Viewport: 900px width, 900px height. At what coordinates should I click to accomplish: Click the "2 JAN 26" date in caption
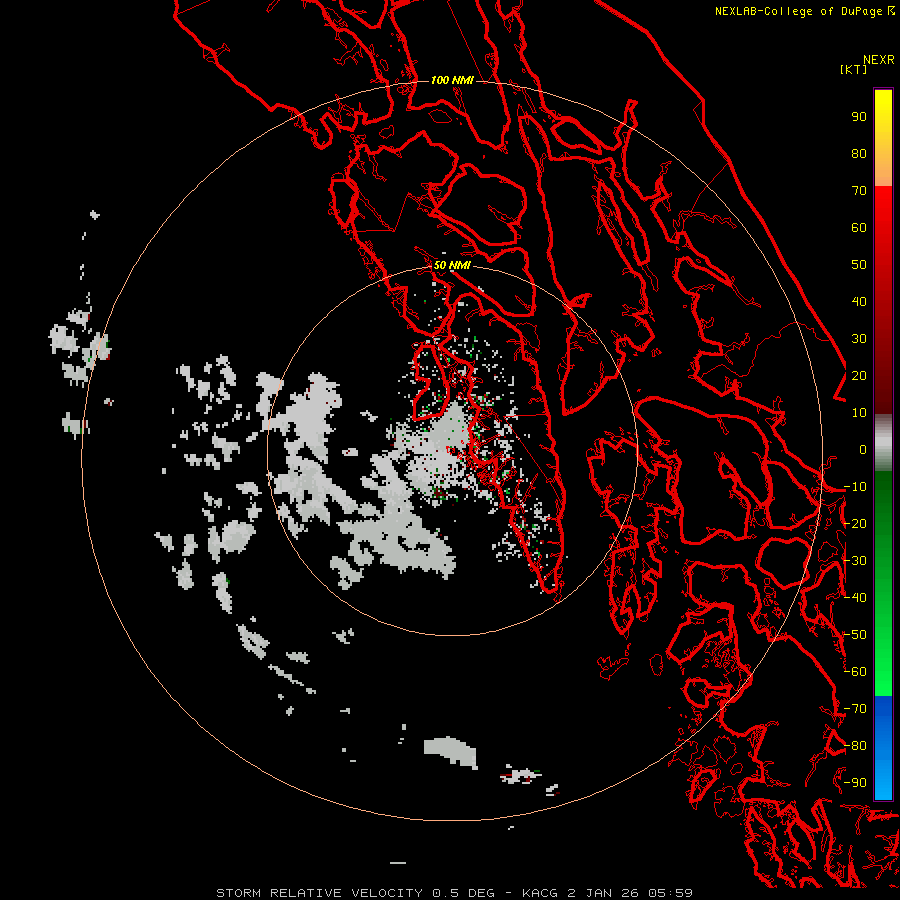click(x=603, y=893)
